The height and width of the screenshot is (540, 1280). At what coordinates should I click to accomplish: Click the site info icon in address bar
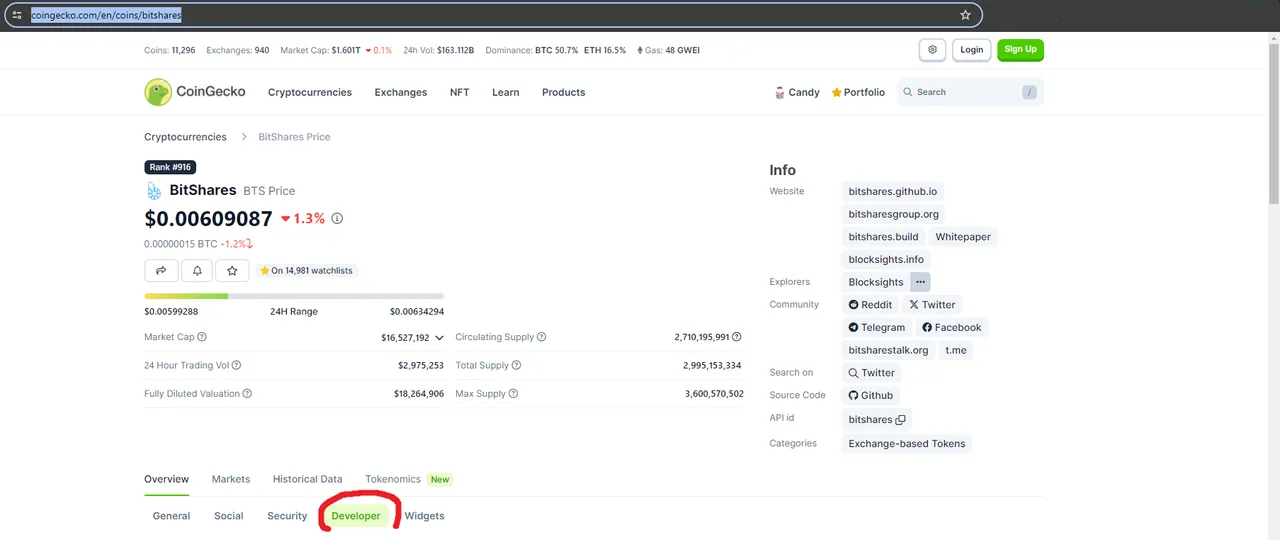point(16,15)
